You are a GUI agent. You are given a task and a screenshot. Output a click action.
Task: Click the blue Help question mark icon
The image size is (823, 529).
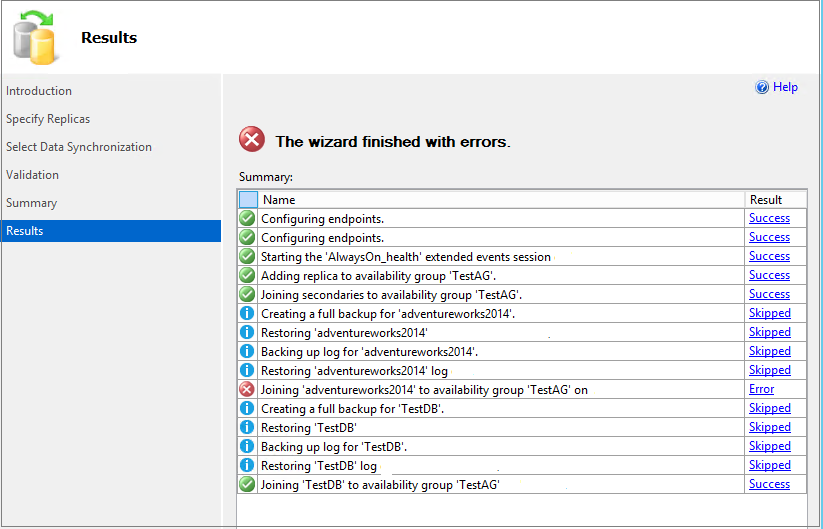(x=762, y=87)
